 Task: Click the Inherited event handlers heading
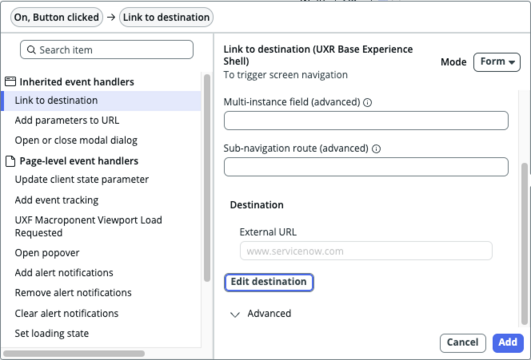(x=77, y=82)
